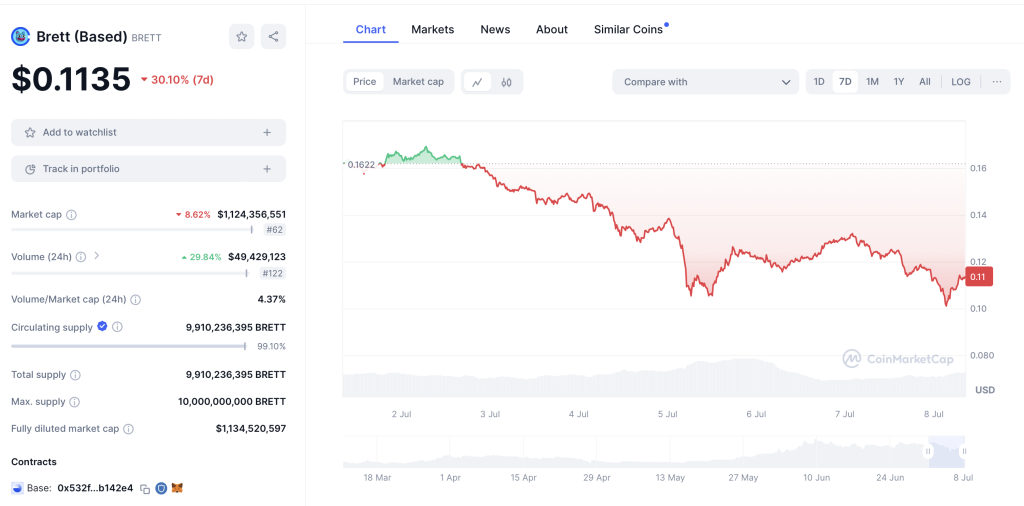Click the 0x532f...b142e4 contract address
Image resolution: width=1024 pixels, height=506 pixels.
click(x=95, y=488)
